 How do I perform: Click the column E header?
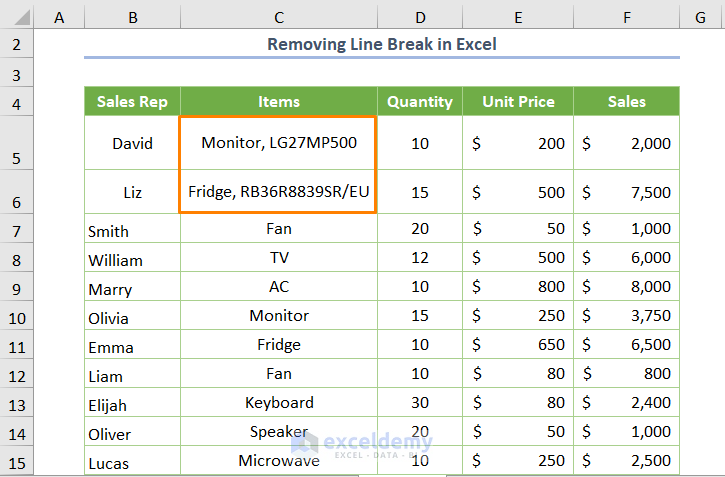(517, 16)
